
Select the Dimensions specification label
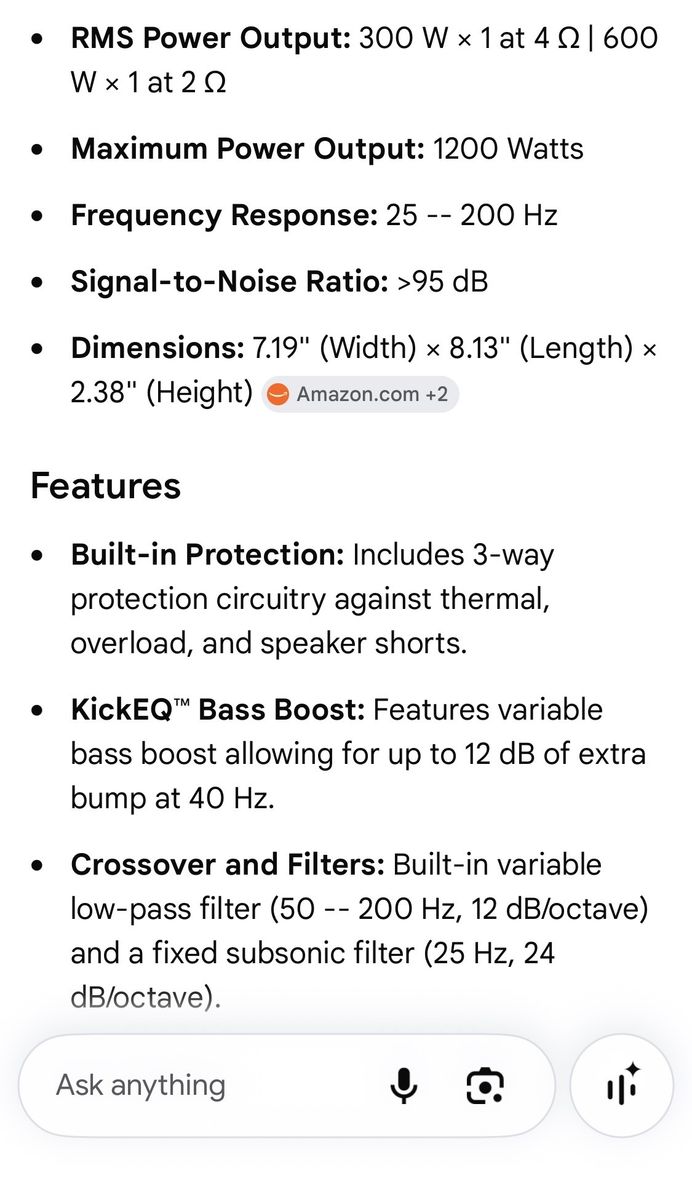pyautogui.click(x=157, y=348)
